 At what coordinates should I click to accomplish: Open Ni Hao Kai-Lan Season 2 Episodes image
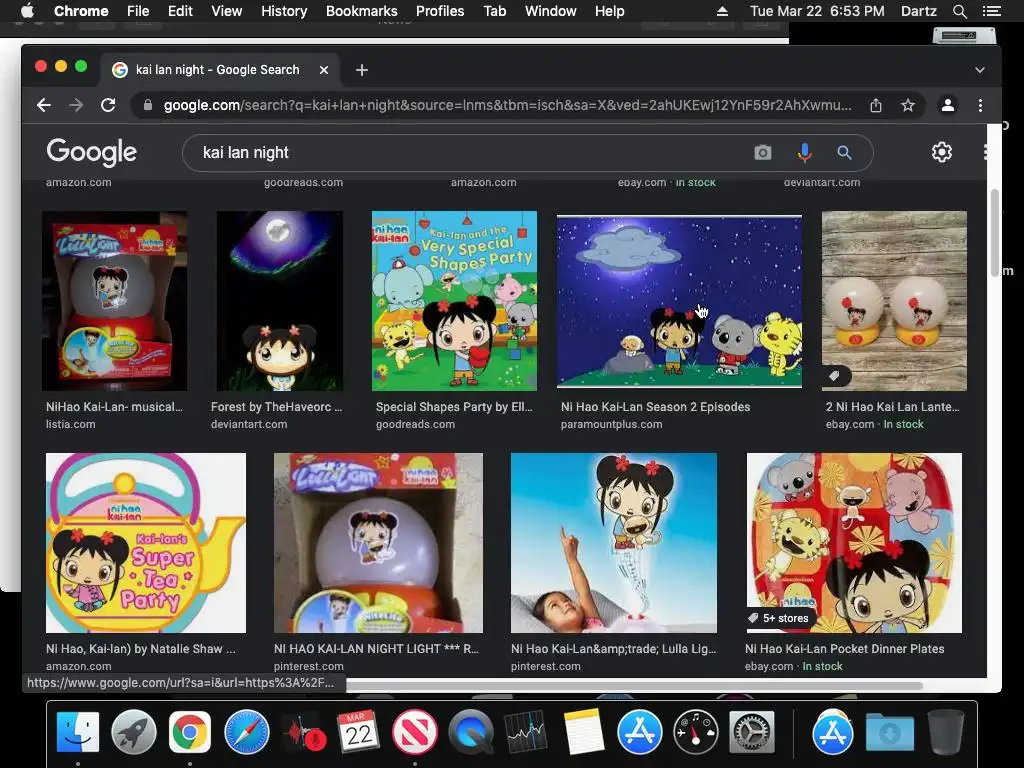(x=679, y=301)
